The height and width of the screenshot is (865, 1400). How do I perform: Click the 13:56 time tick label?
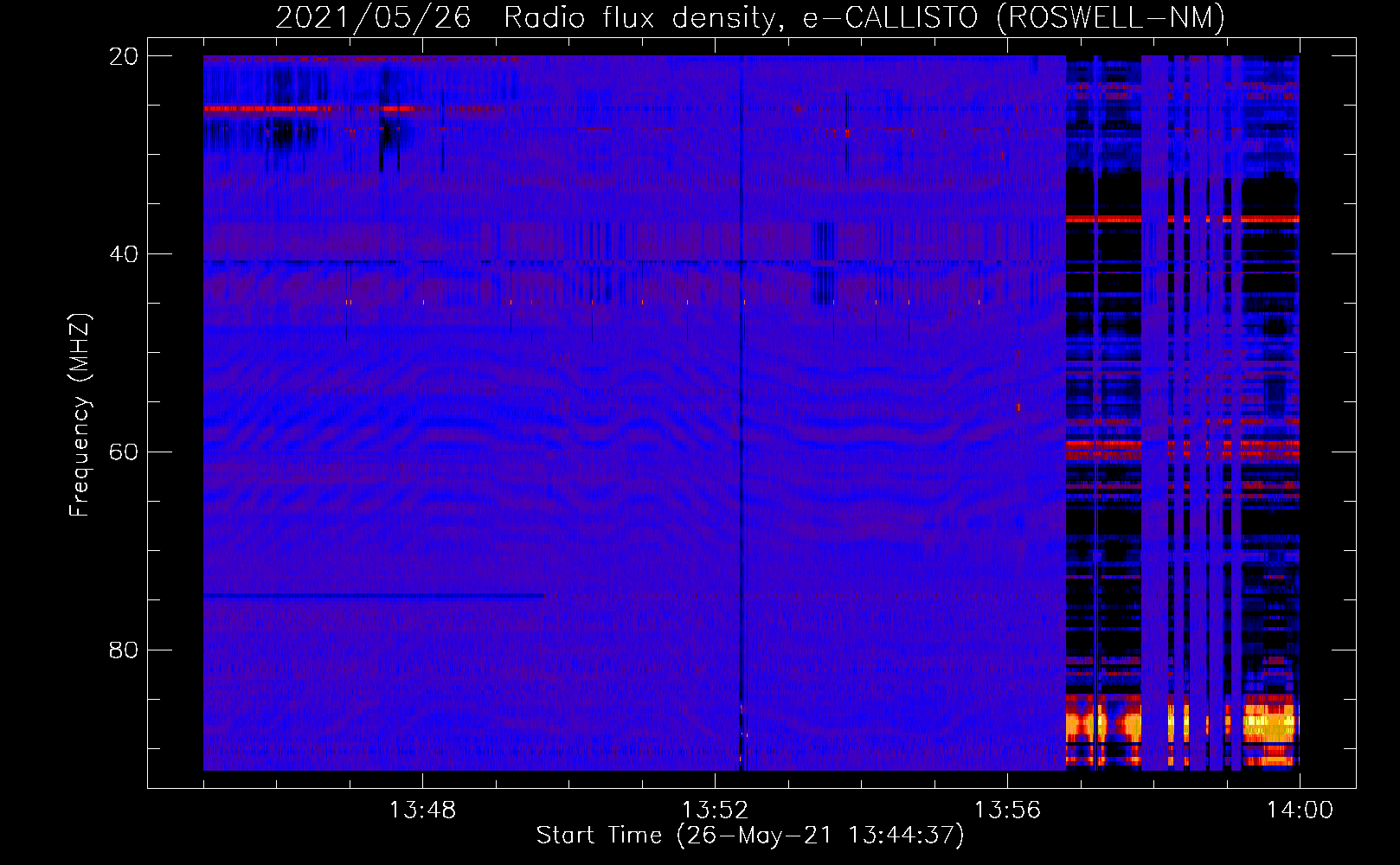pyautogui.click(x=1007, y=811)
